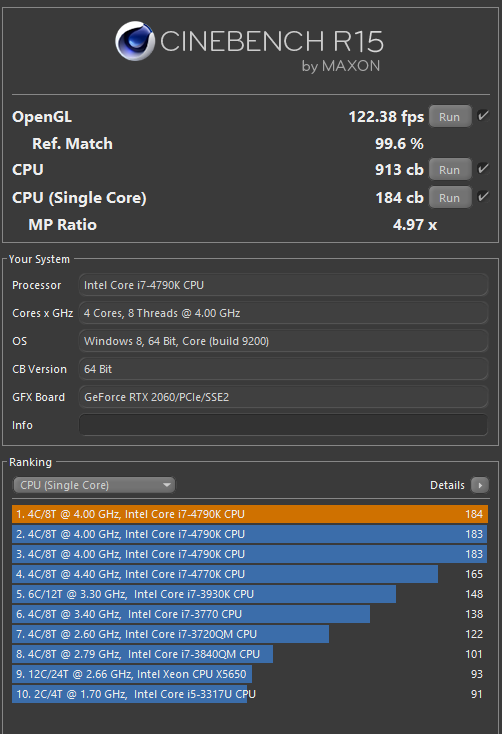Viewport: 502px width, 734px height.
Task: Select ranking row 10. Intel Core i5-3317U
Action: tap(250, 694)
